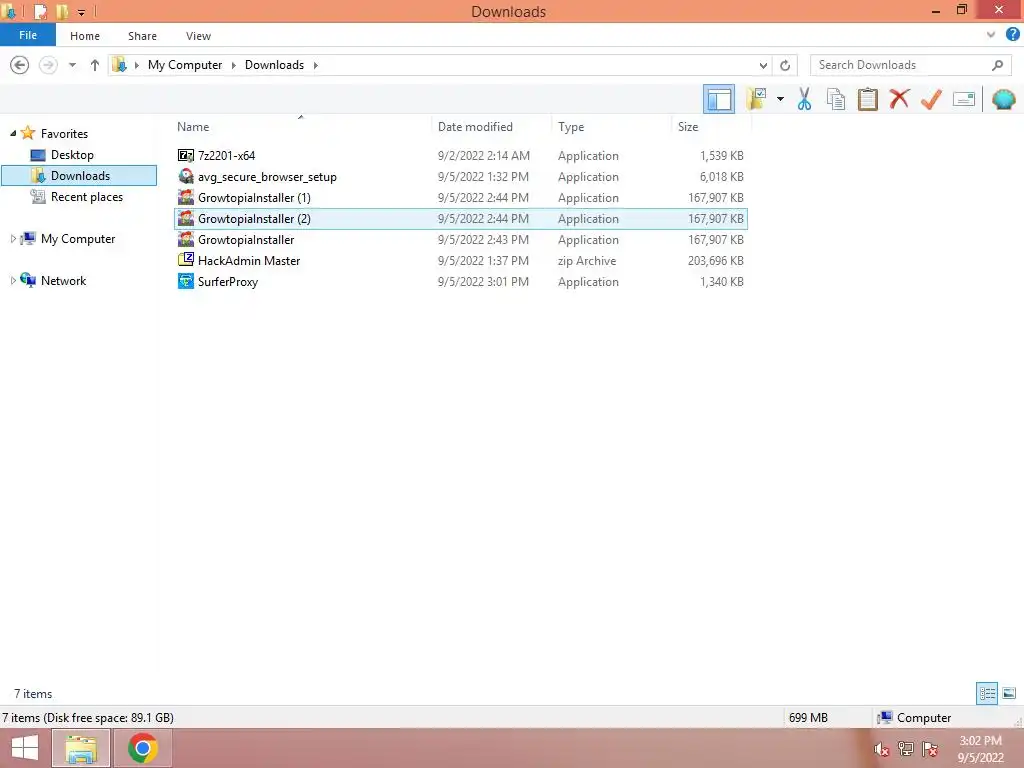Click the muted volume tray icon
Screen dimensions: 1024x768
[882, 749]
